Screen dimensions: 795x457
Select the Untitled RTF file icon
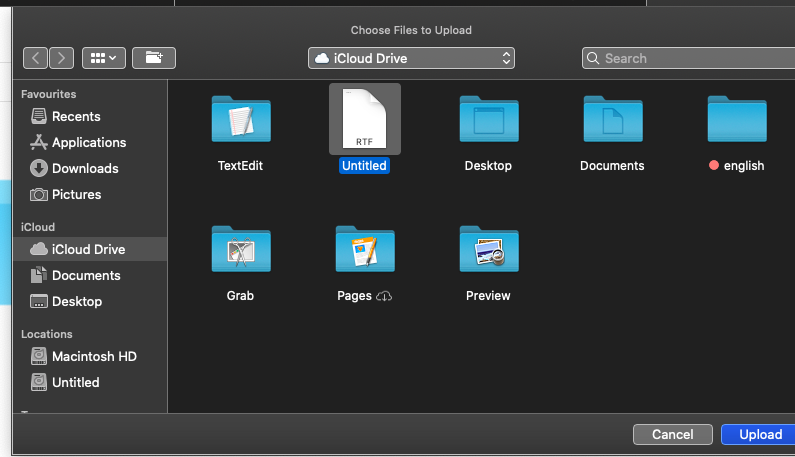[365, 119]
